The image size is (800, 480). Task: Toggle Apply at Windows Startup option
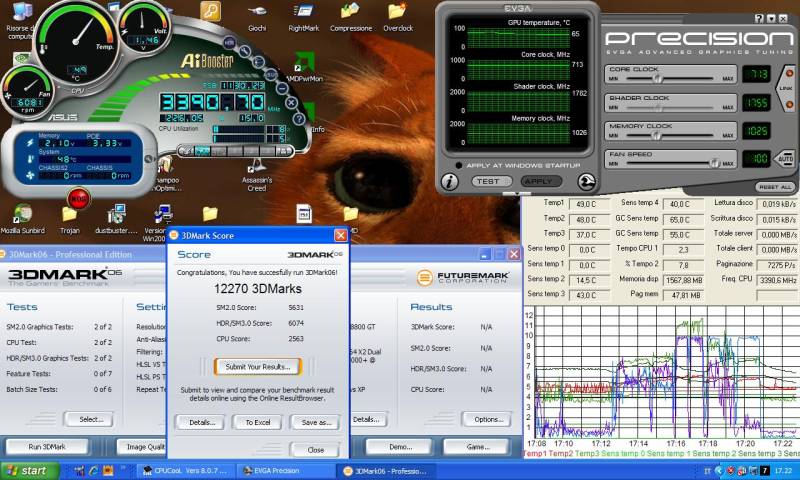[x=458, y=165]
